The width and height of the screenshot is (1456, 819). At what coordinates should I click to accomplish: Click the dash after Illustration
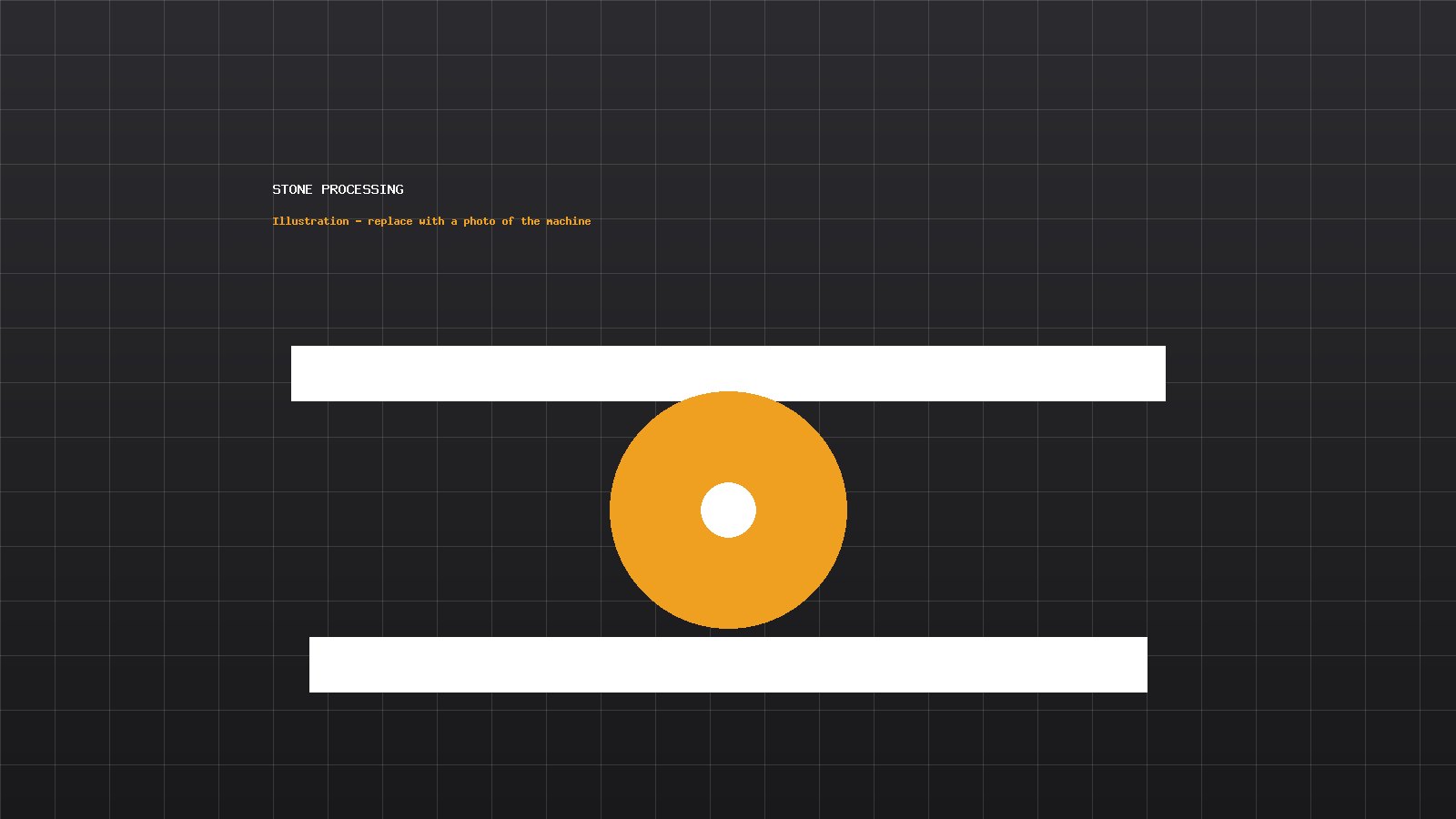click(x=359, y=221)
